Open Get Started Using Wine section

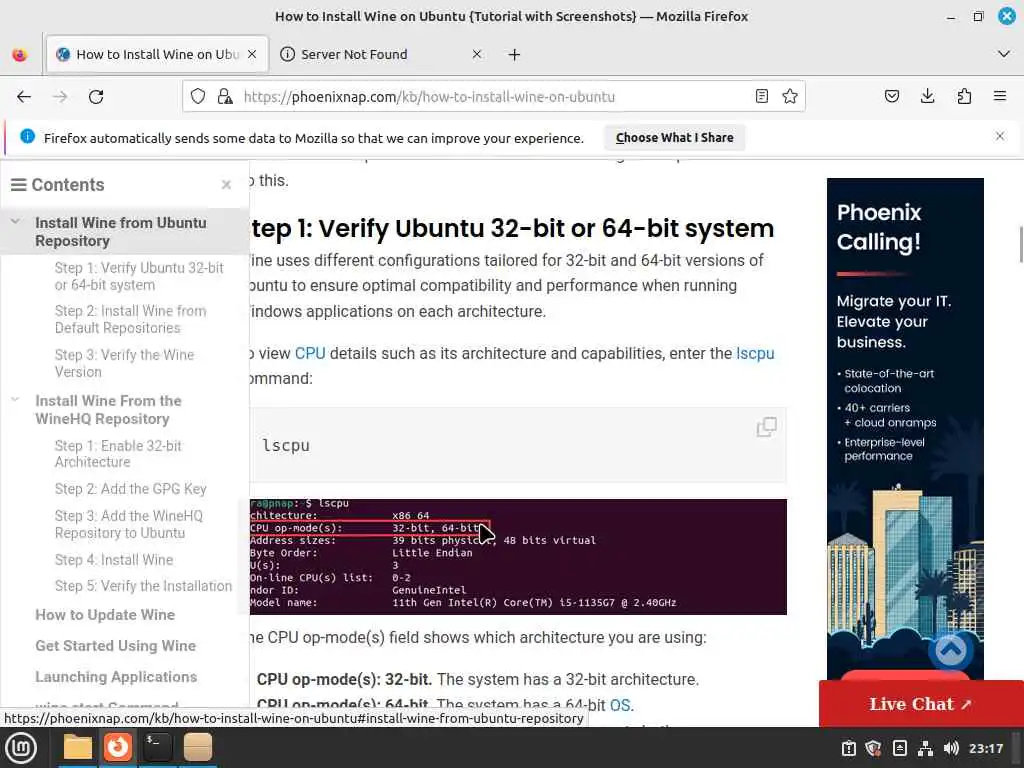(x=116, y=646)
